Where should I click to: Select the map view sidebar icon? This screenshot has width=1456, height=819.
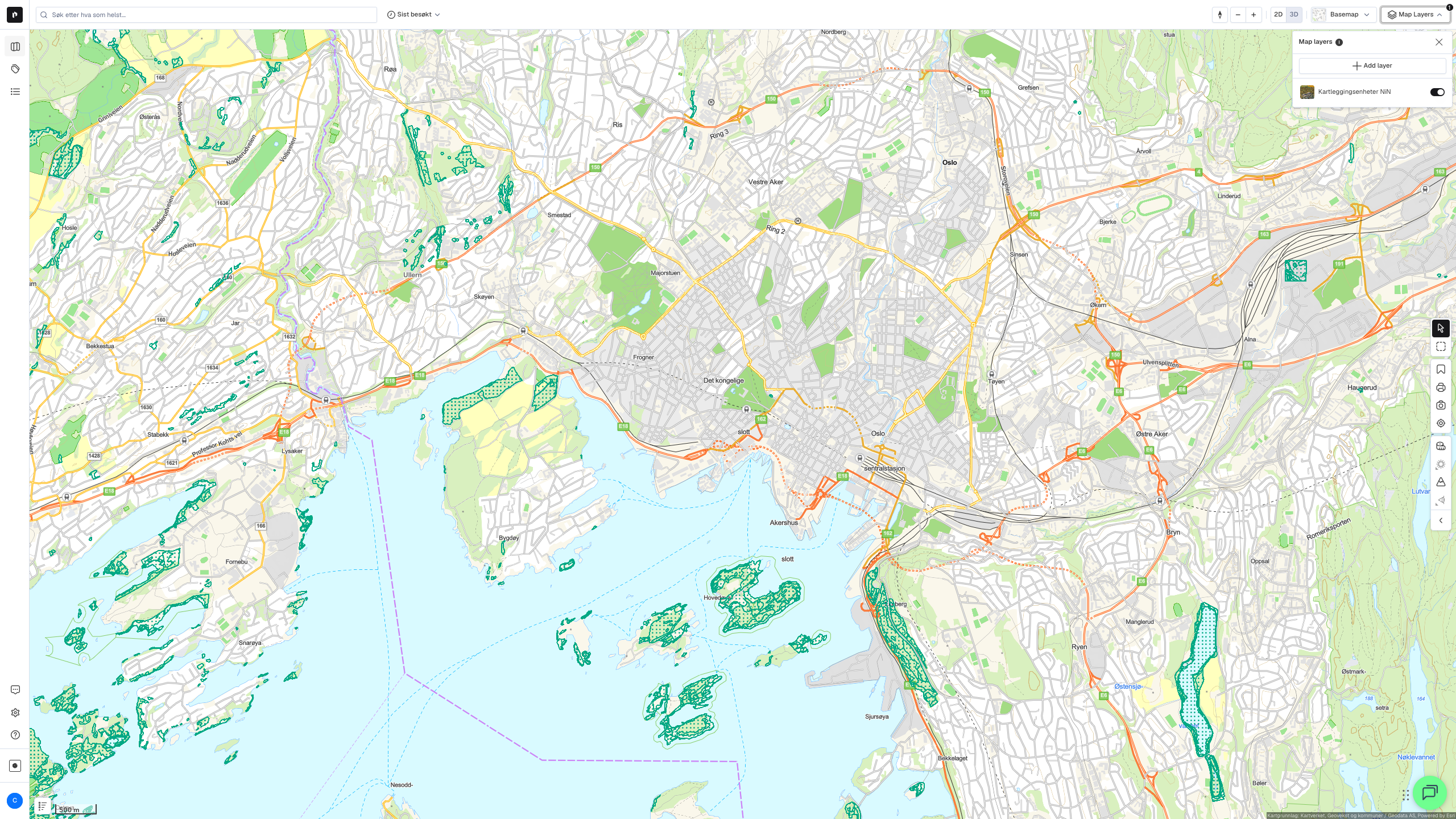[15, 47]
